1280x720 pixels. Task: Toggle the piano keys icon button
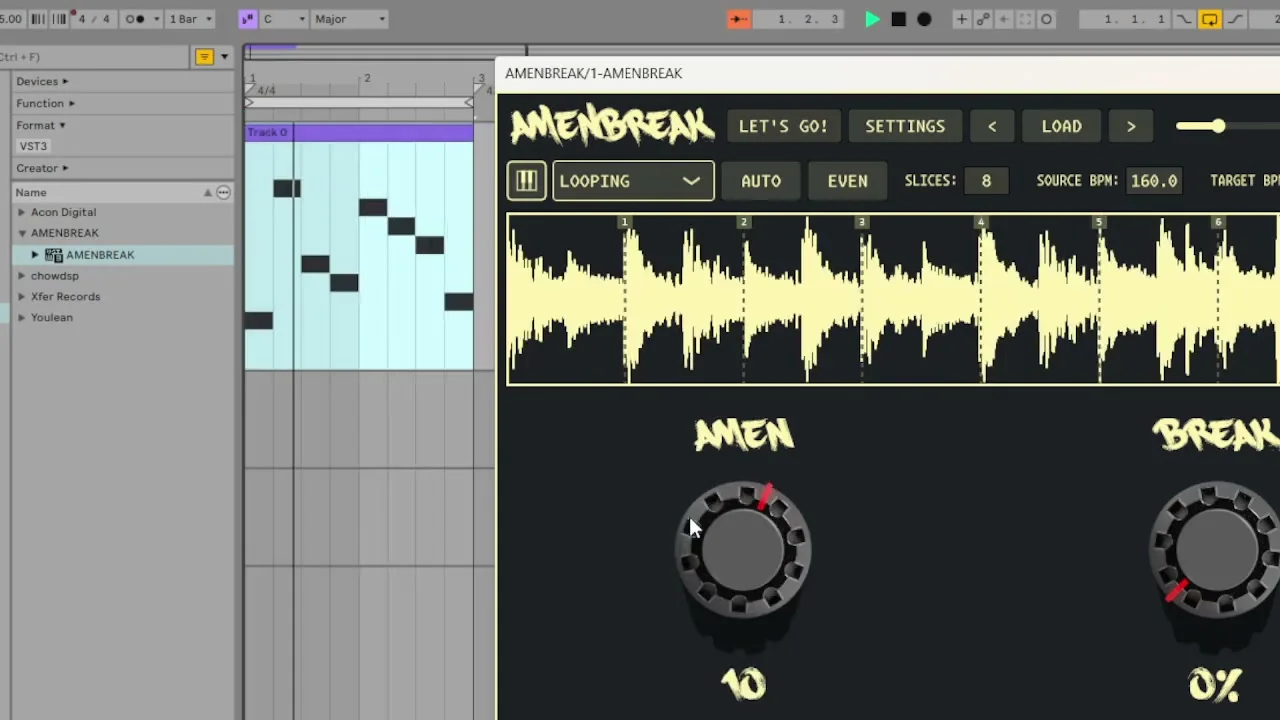(526, 181)
